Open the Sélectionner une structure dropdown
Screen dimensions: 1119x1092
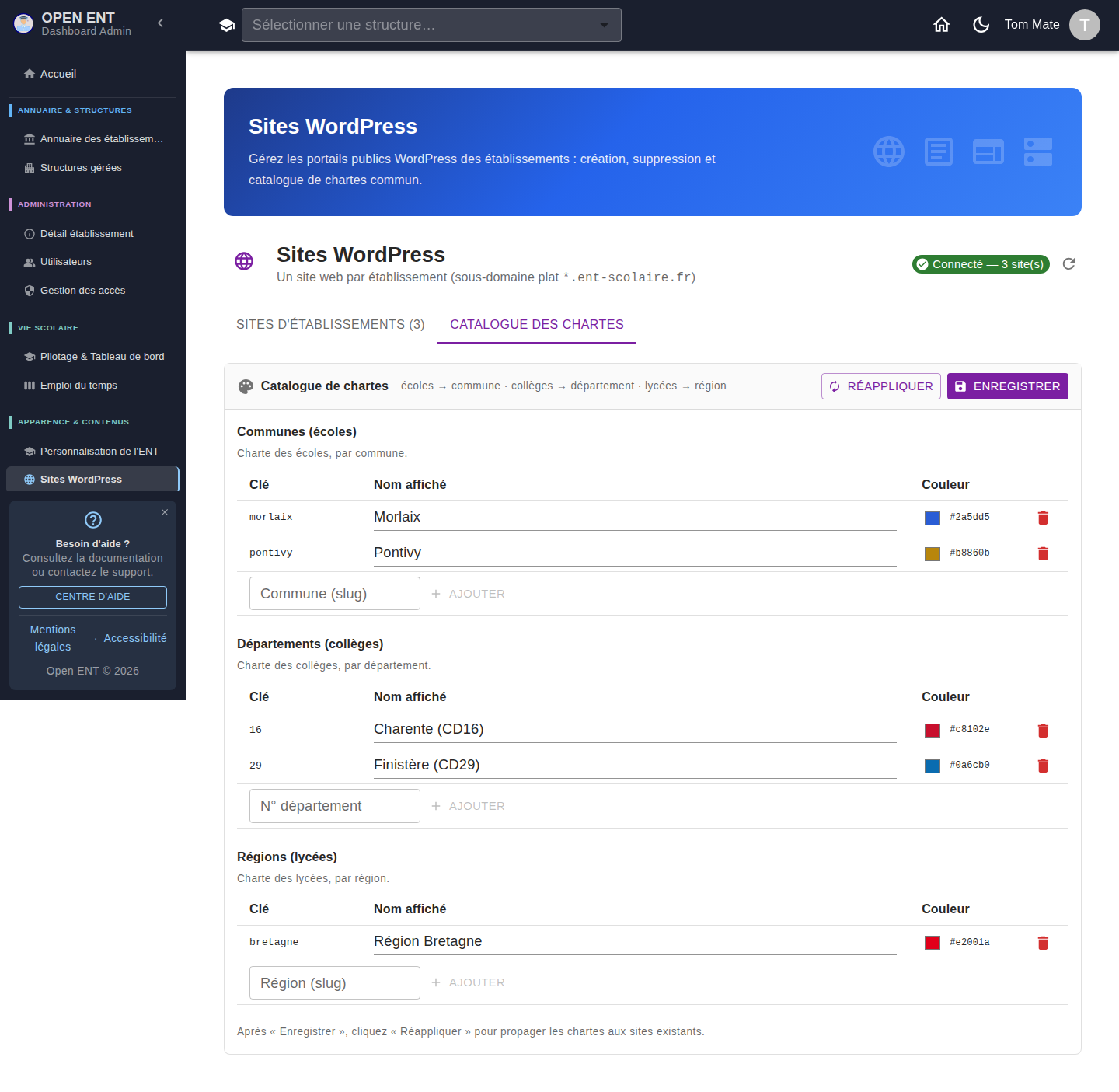point(431,25)
